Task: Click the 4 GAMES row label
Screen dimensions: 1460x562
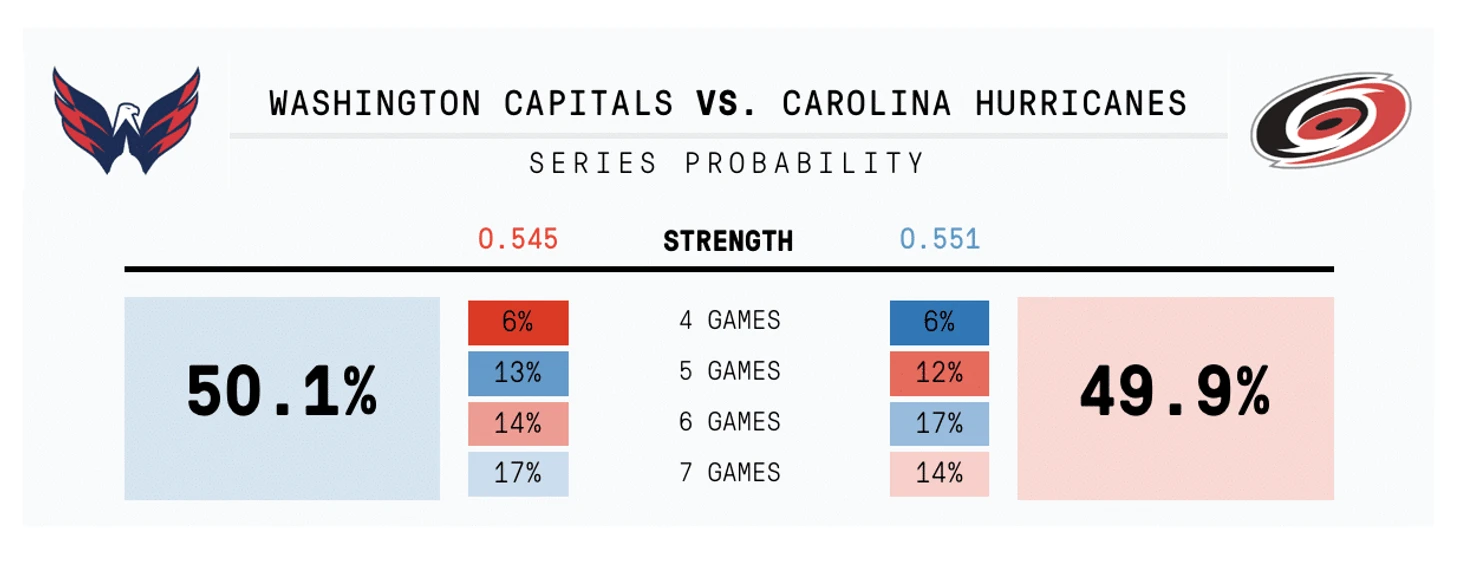Action: tap(730, 321)
